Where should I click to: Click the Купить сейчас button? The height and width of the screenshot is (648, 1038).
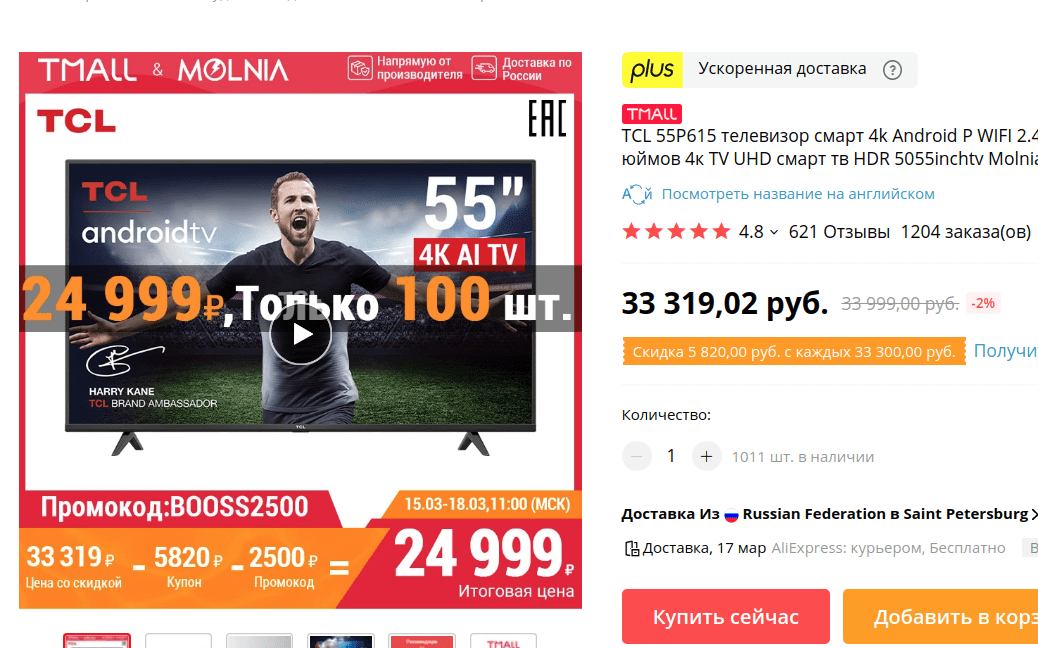[726, 616]
